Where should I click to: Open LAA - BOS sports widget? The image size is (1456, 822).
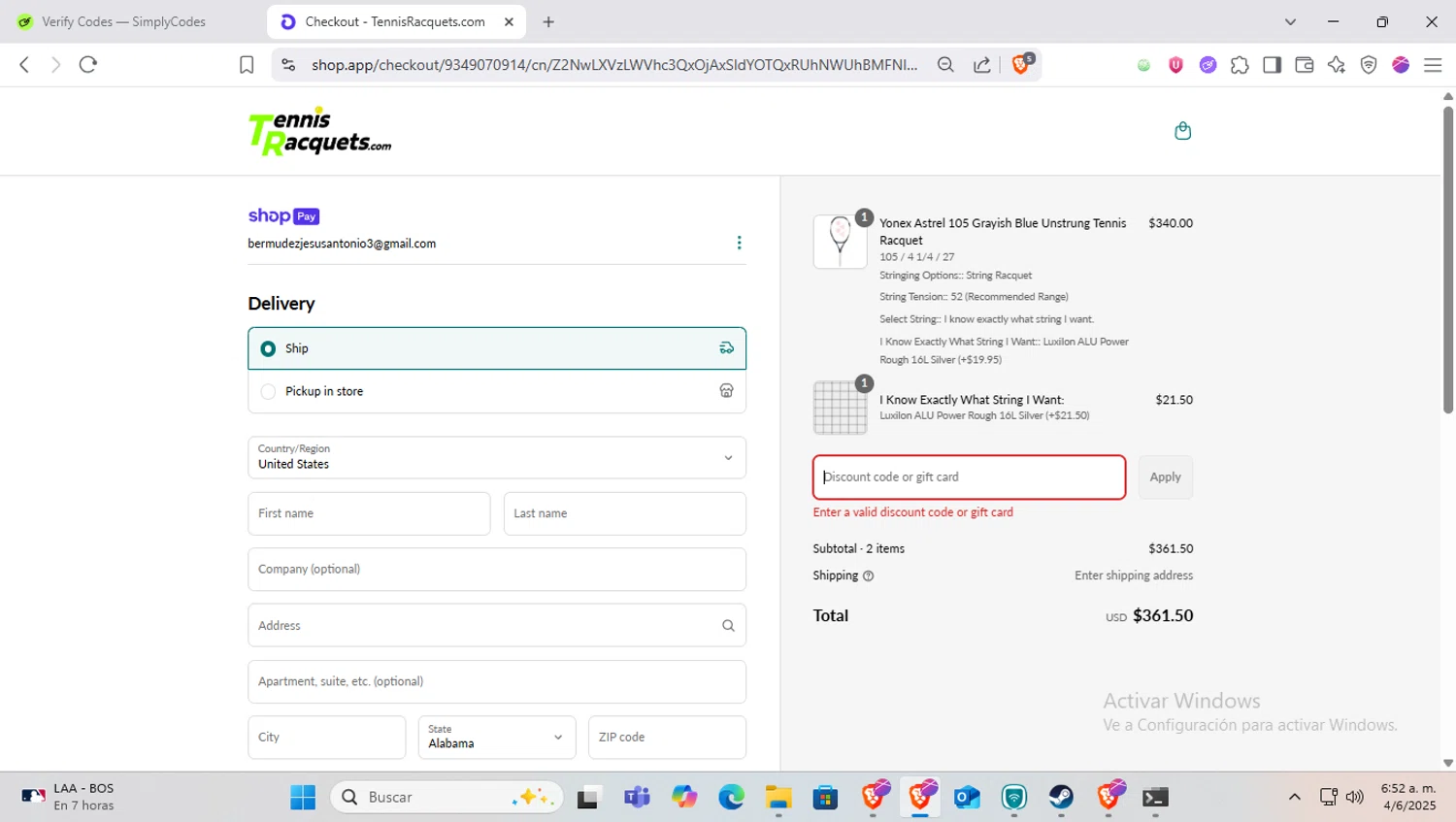[68, 797]
